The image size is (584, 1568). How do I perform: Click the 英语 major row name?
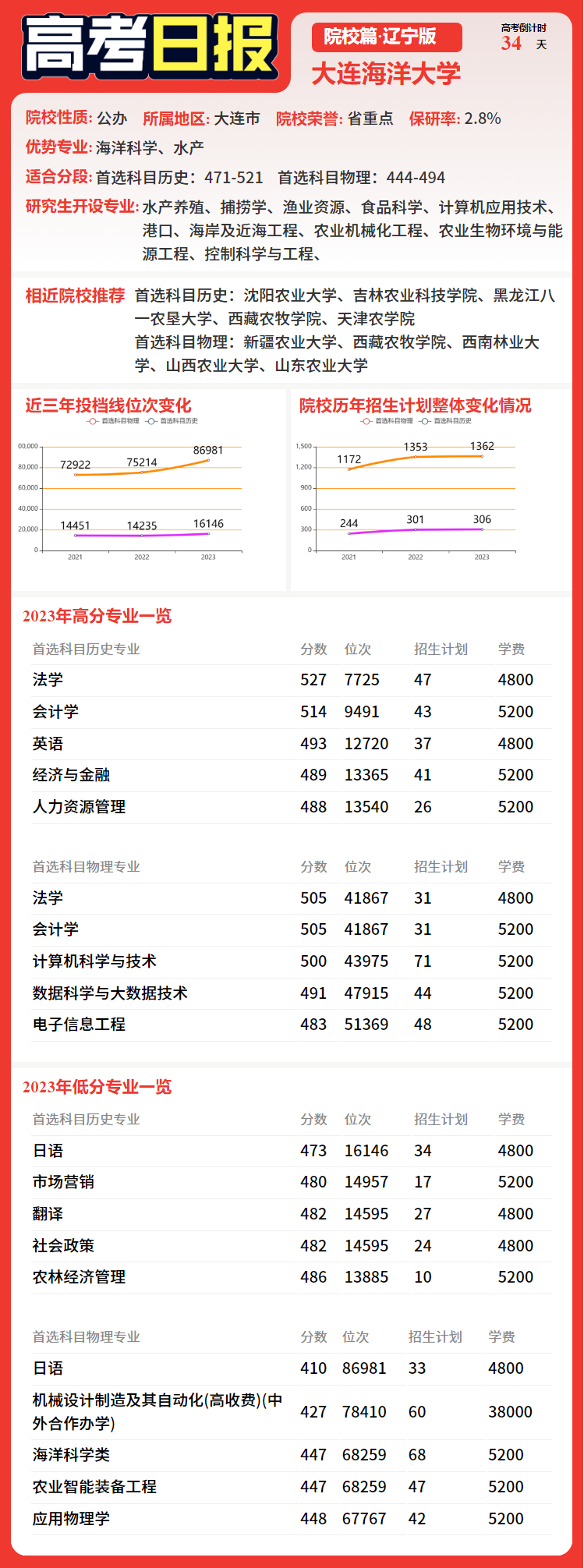click(48, 744)
